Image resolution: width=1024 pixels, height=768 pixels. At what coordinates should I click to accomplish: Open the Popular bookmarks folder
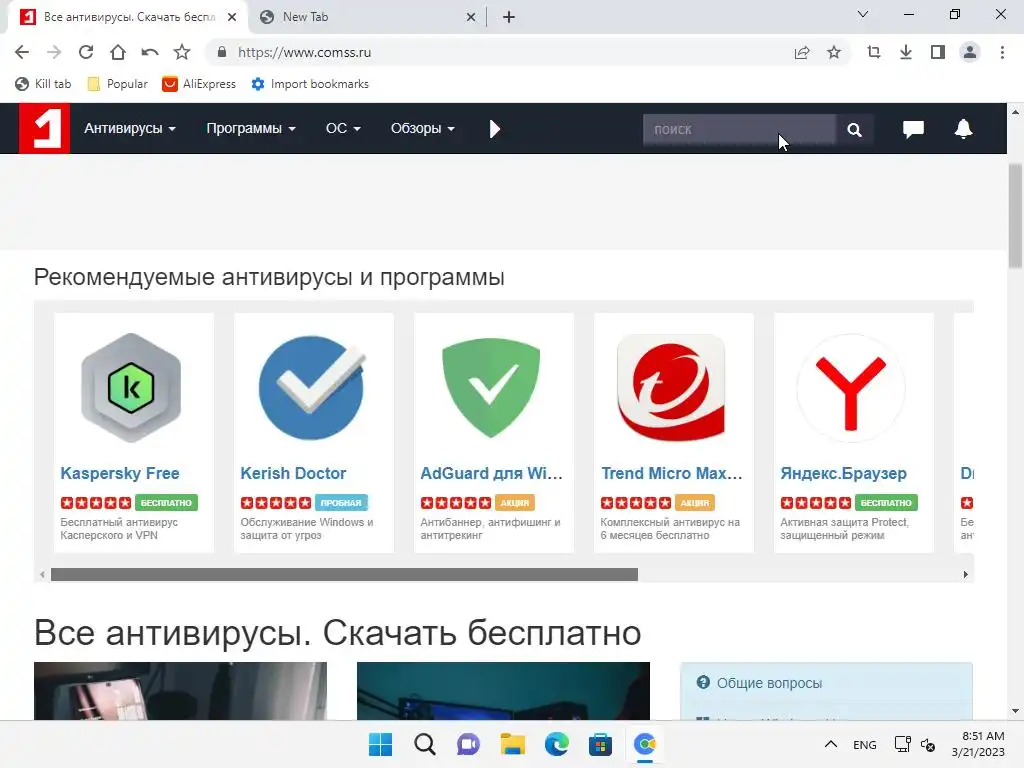click(x=118, y=84)
